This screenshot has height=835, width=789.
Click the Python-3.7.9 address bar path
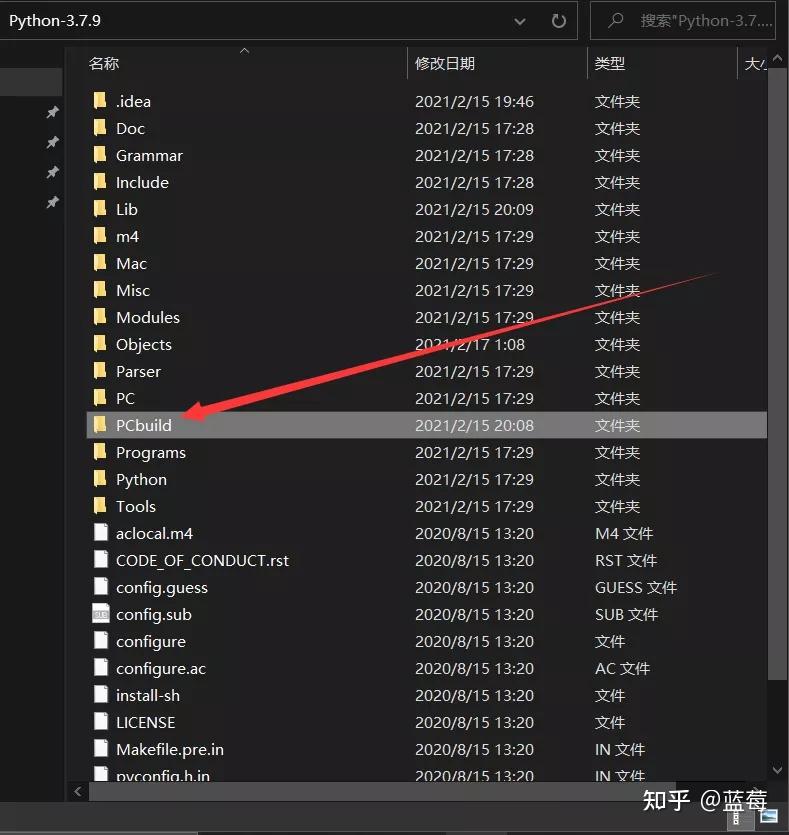(x=55, y=21)
